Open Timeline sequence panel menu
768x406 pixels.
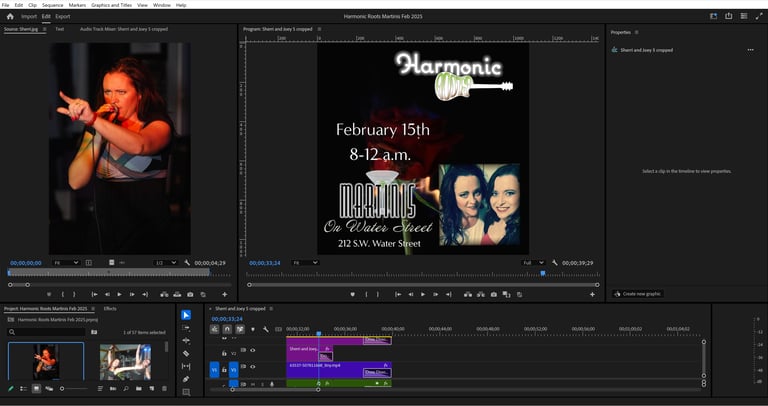coord(271,309)
